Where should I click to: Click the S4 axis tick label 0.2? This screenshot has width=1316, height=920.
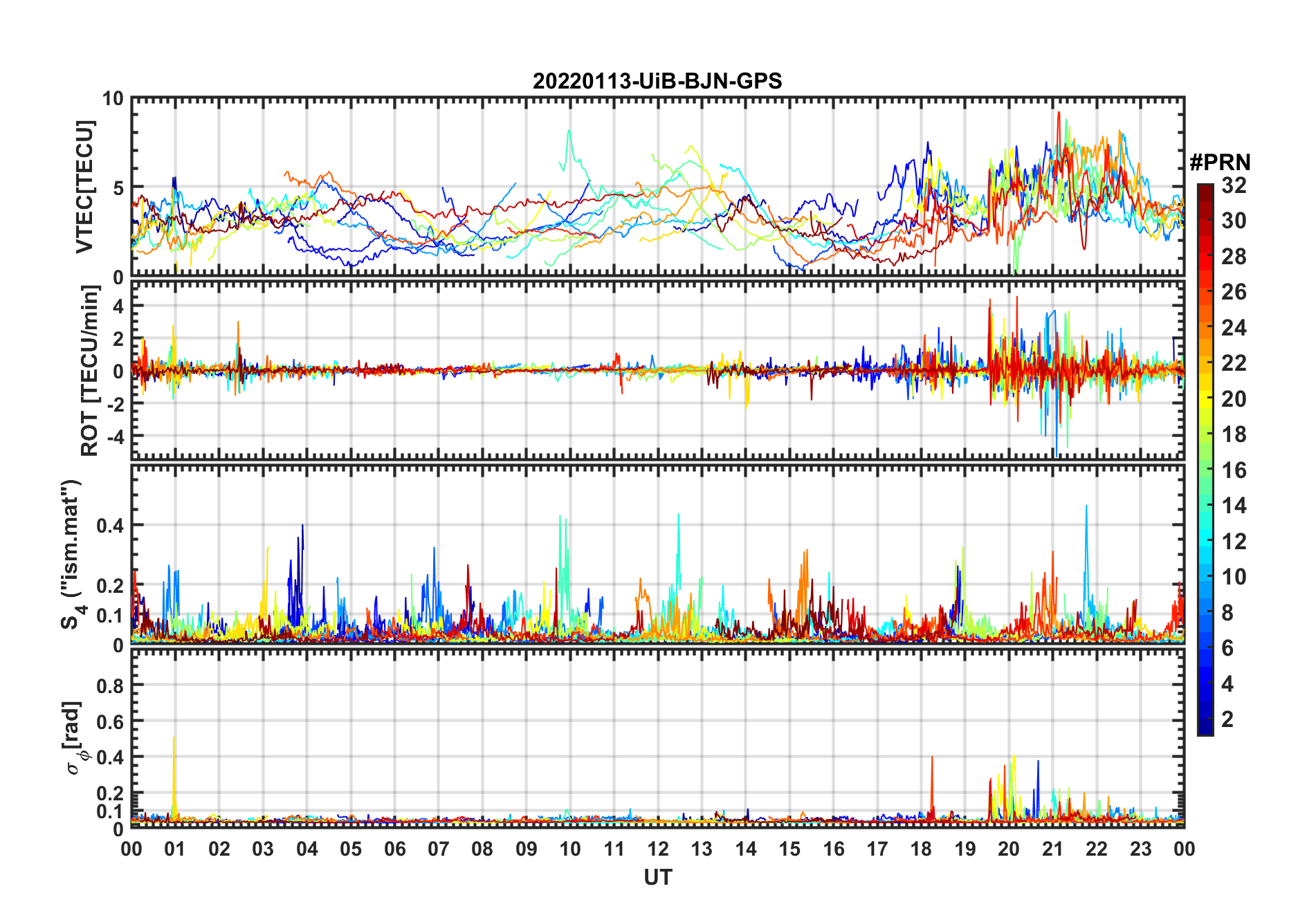(x=111, y=585)
